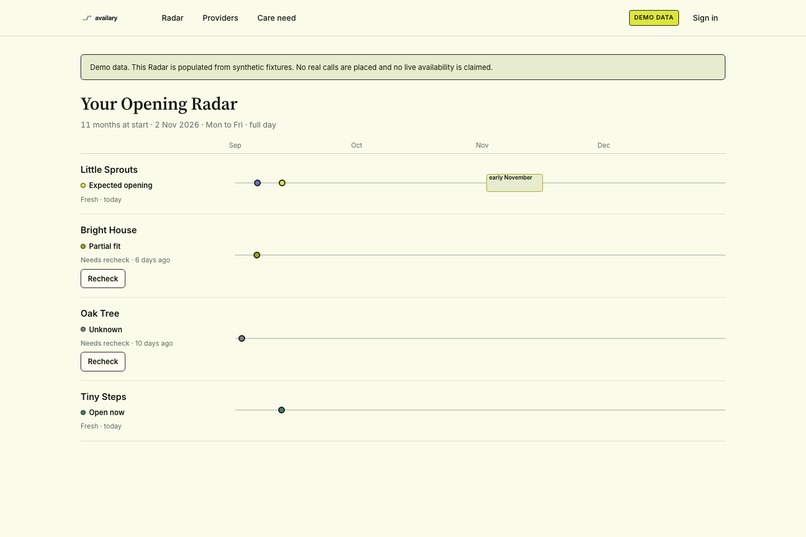Select the green marker on Tiny Steps timeline
806x537 pixels.
(x=282, y=410)
